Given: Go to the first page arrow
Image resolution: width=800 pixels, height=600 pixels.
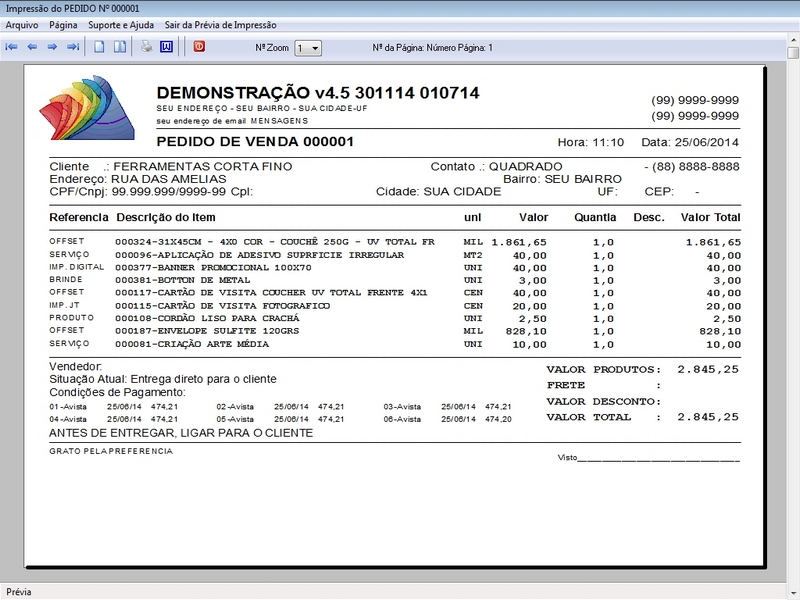Looking at the screenshot, I should (x=12, y=47).
